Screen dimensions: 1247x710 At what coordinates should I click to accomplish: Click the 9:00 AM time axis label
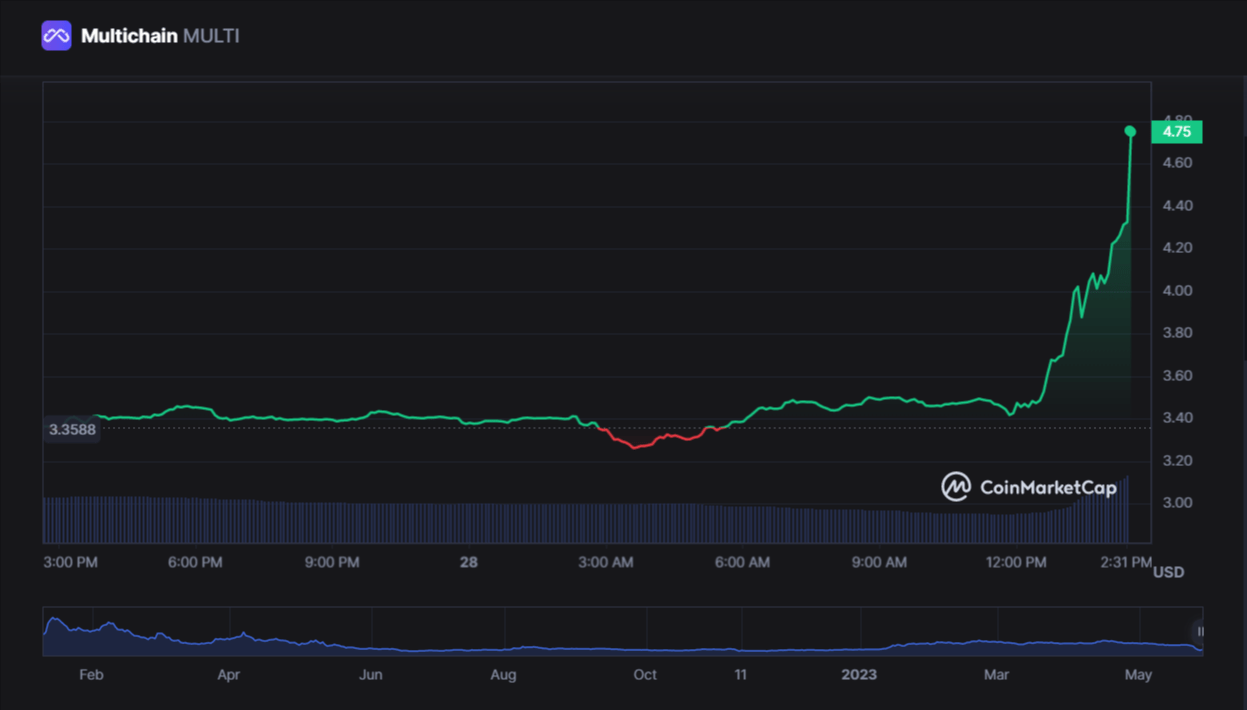coord(880,563)
